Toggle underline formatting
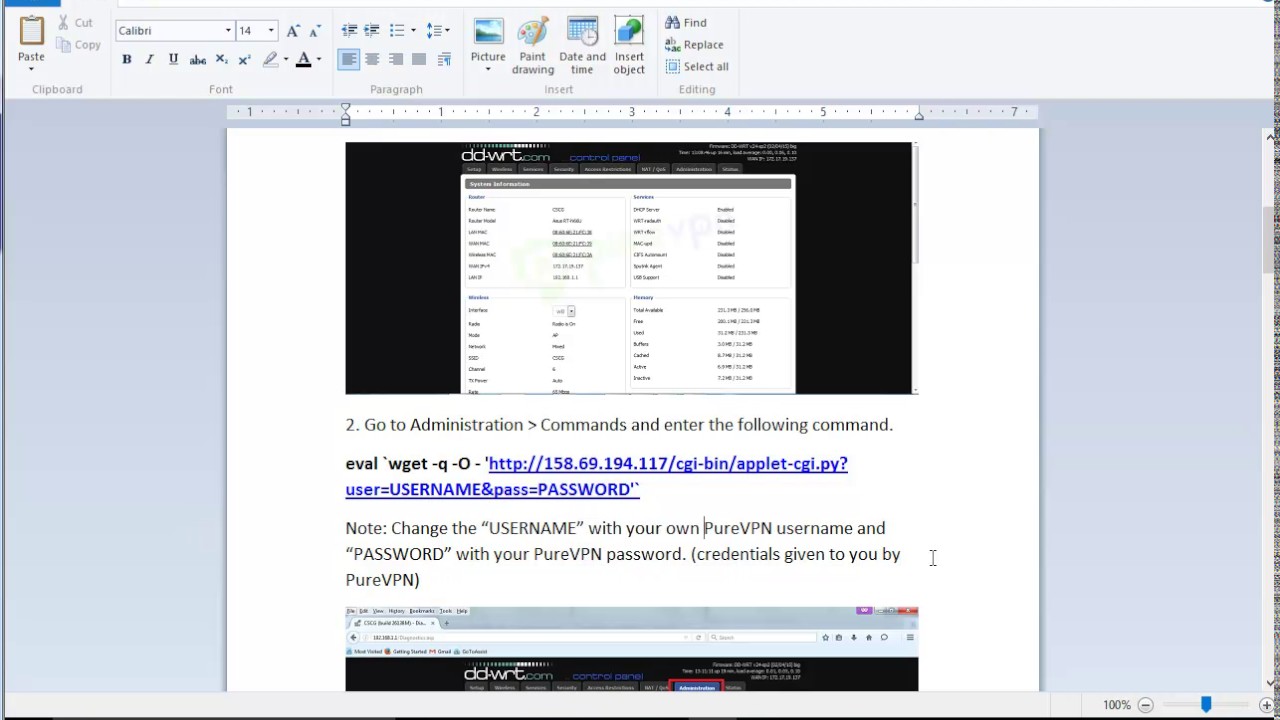This screenshot has width=1280, height=720. 173,60
